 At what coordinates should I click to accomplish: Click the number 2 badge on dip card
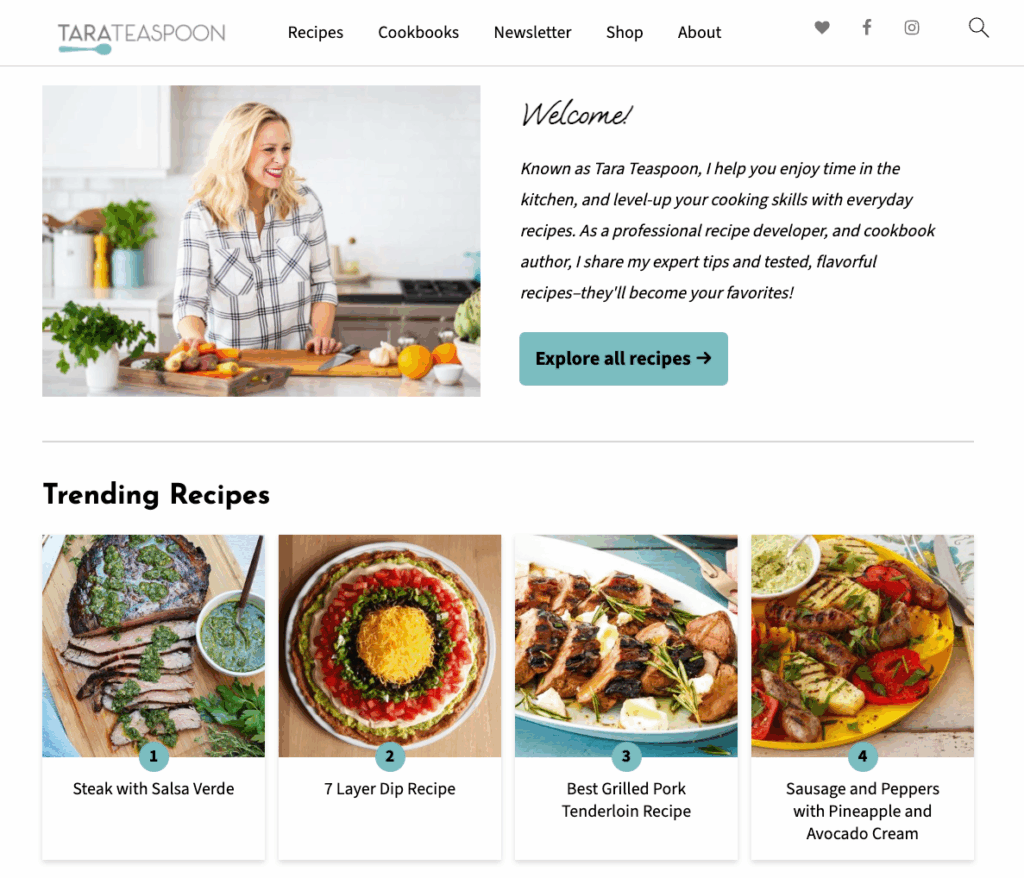coord(390,756)
